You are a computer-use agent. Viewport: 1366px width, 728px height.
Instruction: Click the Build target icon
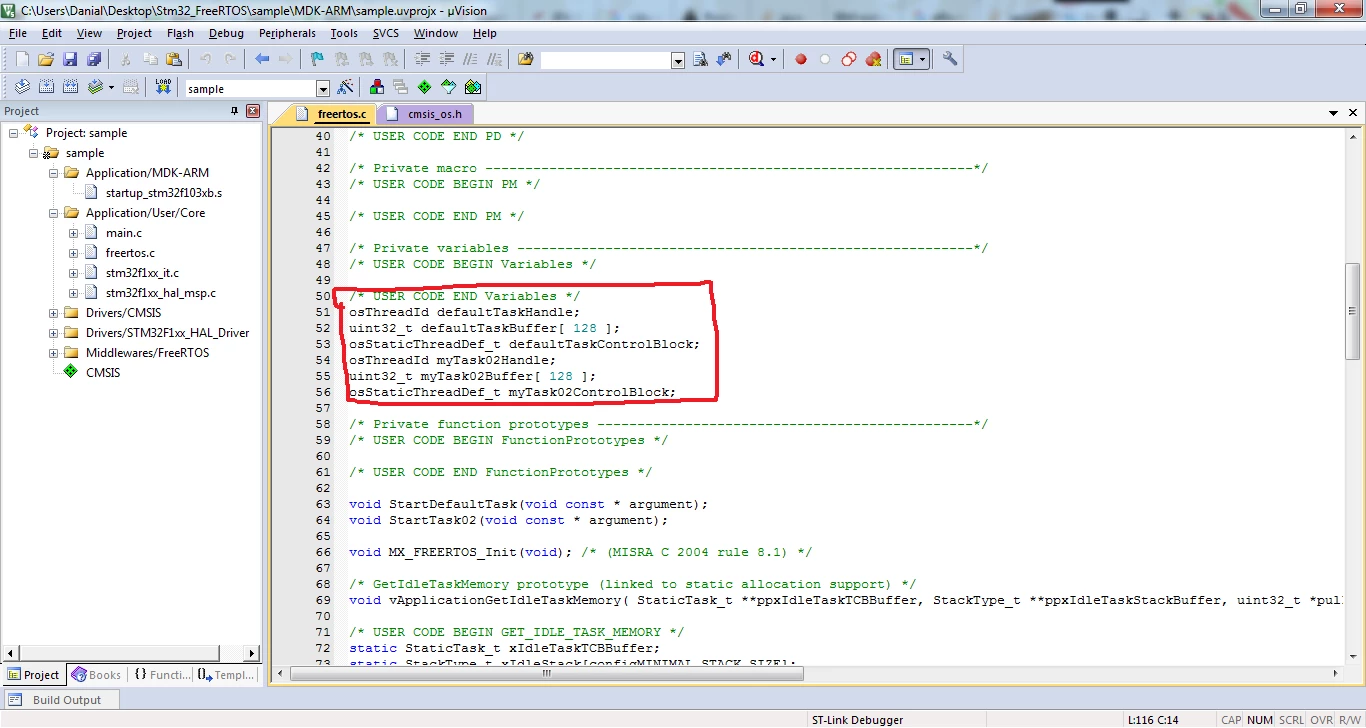click(46, 87)
